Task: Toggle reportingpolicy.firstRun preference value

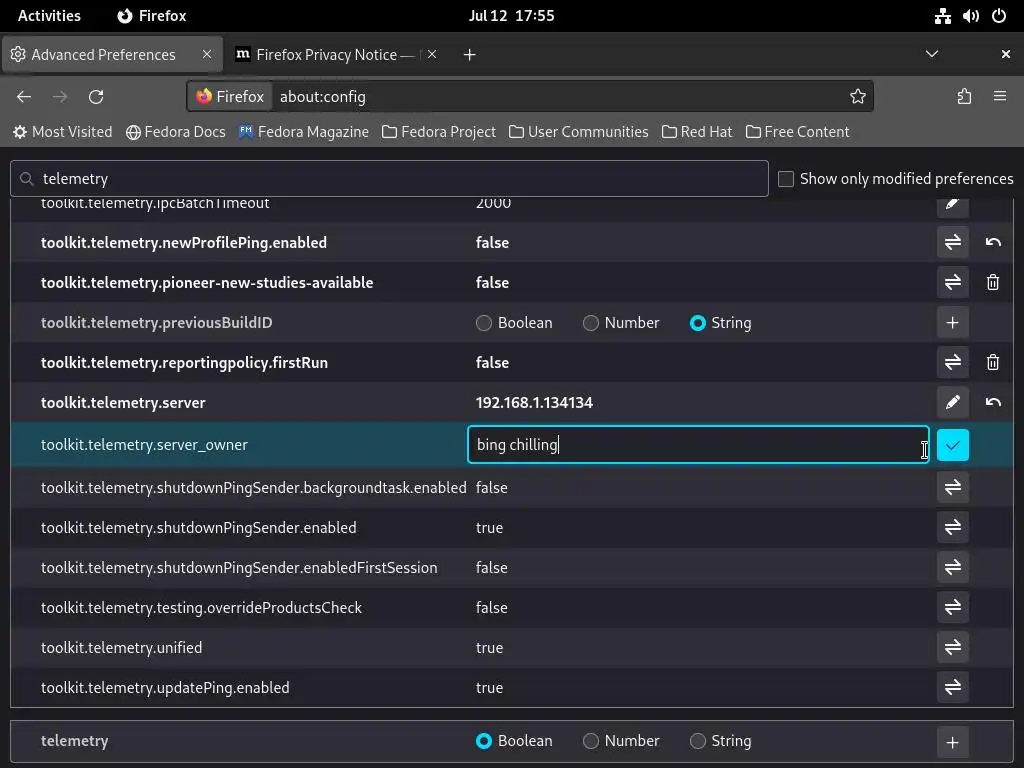Action: [952, 362]
